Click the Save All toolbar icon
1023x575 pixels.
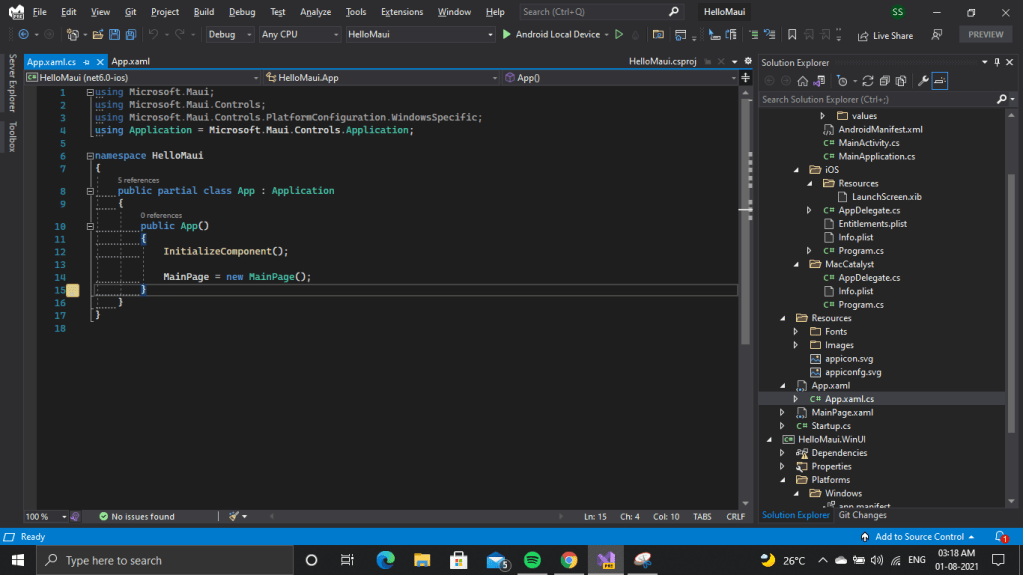tap(130, 35)
